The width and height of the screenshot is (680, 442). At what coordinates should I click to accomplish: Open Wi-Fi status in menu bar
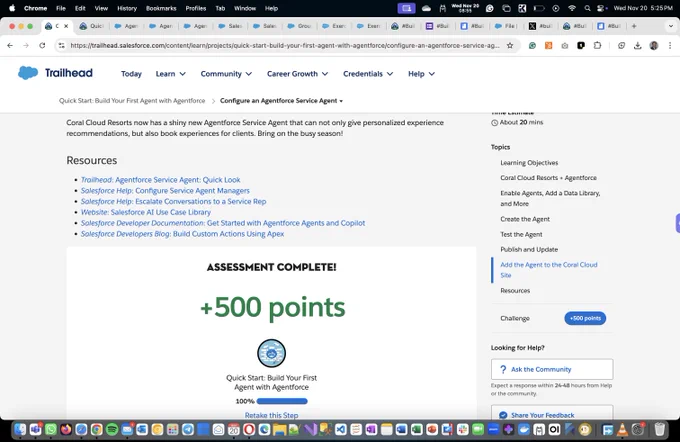572,8
